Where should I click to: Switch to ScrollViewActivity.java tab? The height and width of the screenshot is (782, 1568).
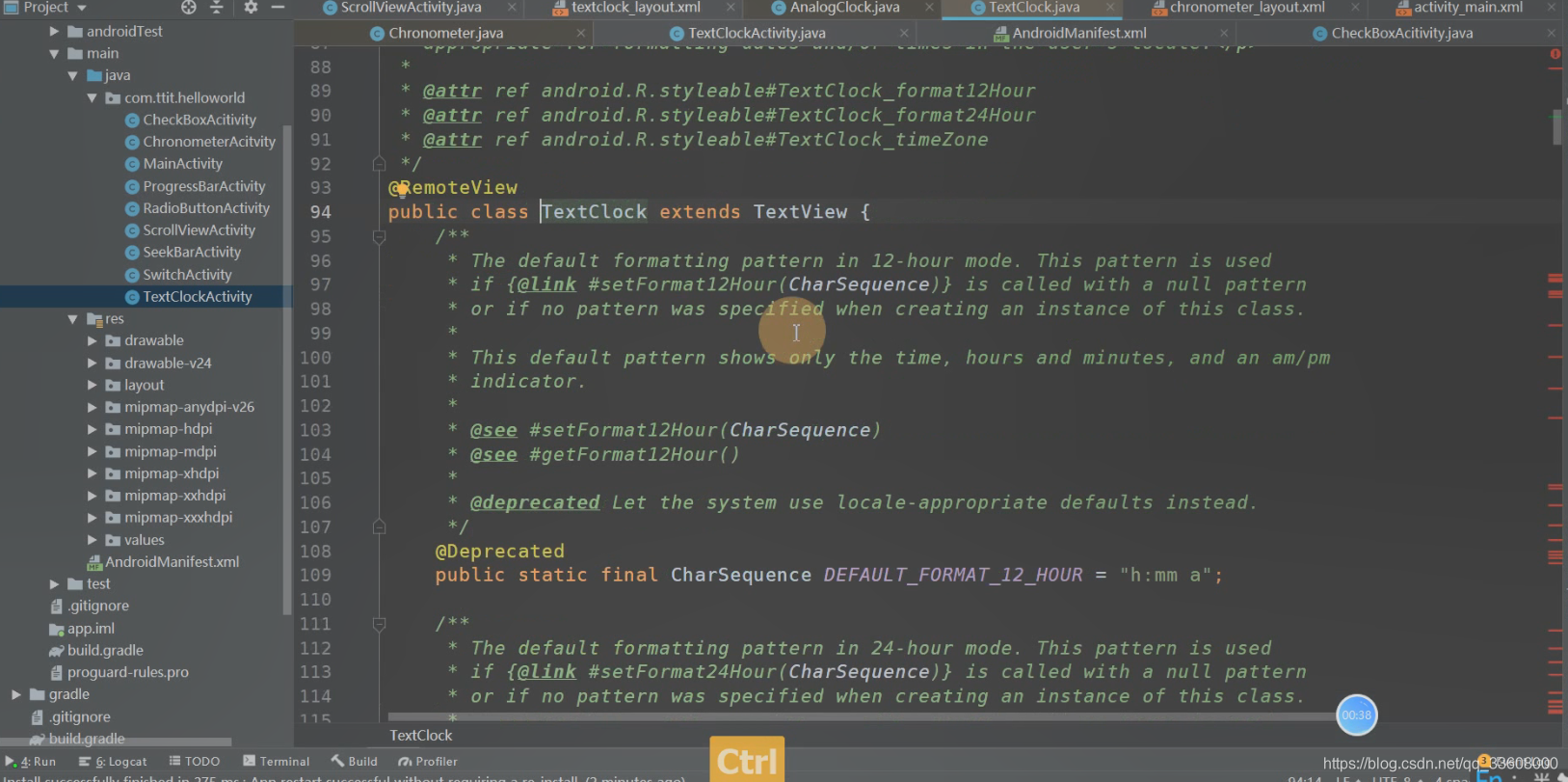coord(411,8)
